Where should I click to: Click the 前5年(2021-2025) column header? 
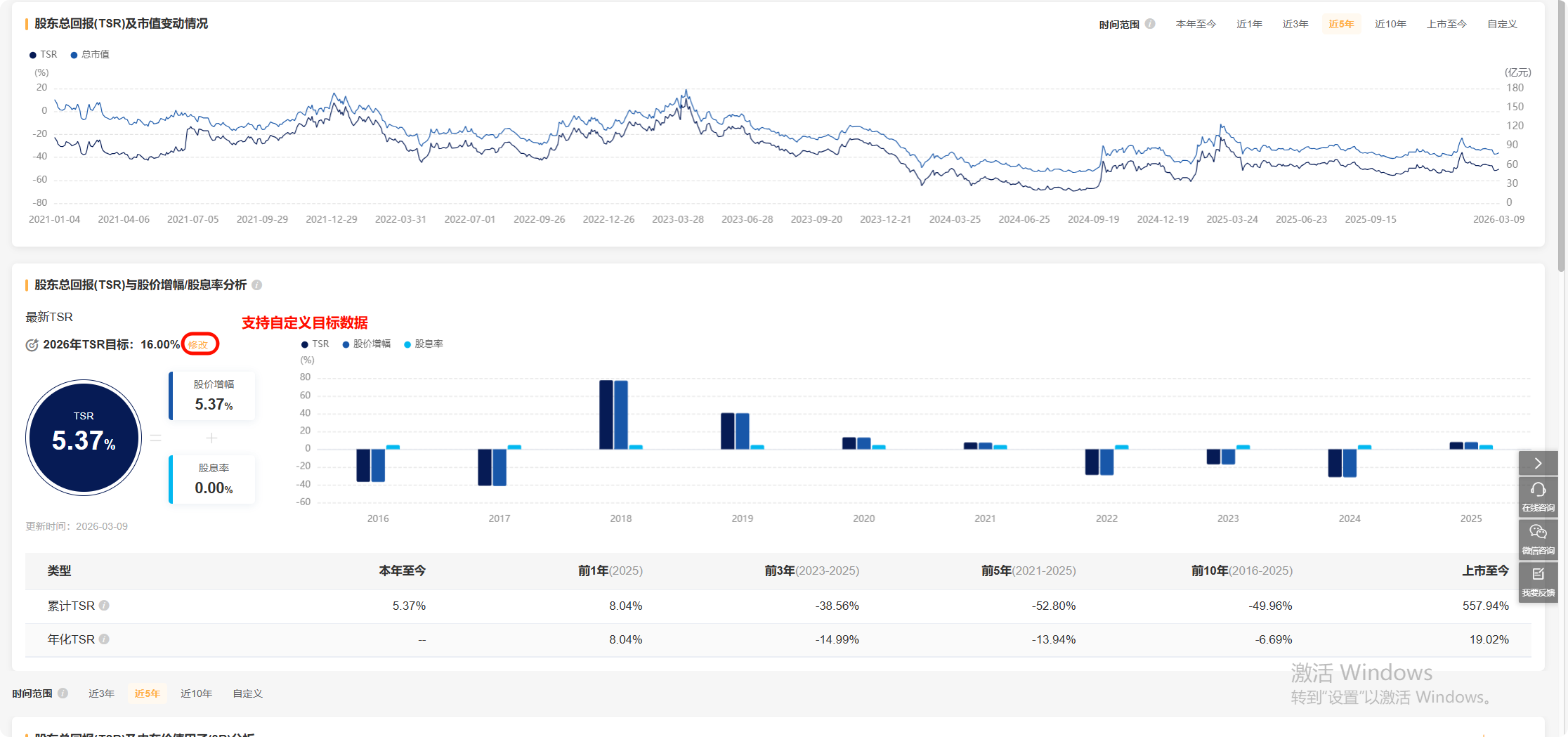click(1028, 570)
